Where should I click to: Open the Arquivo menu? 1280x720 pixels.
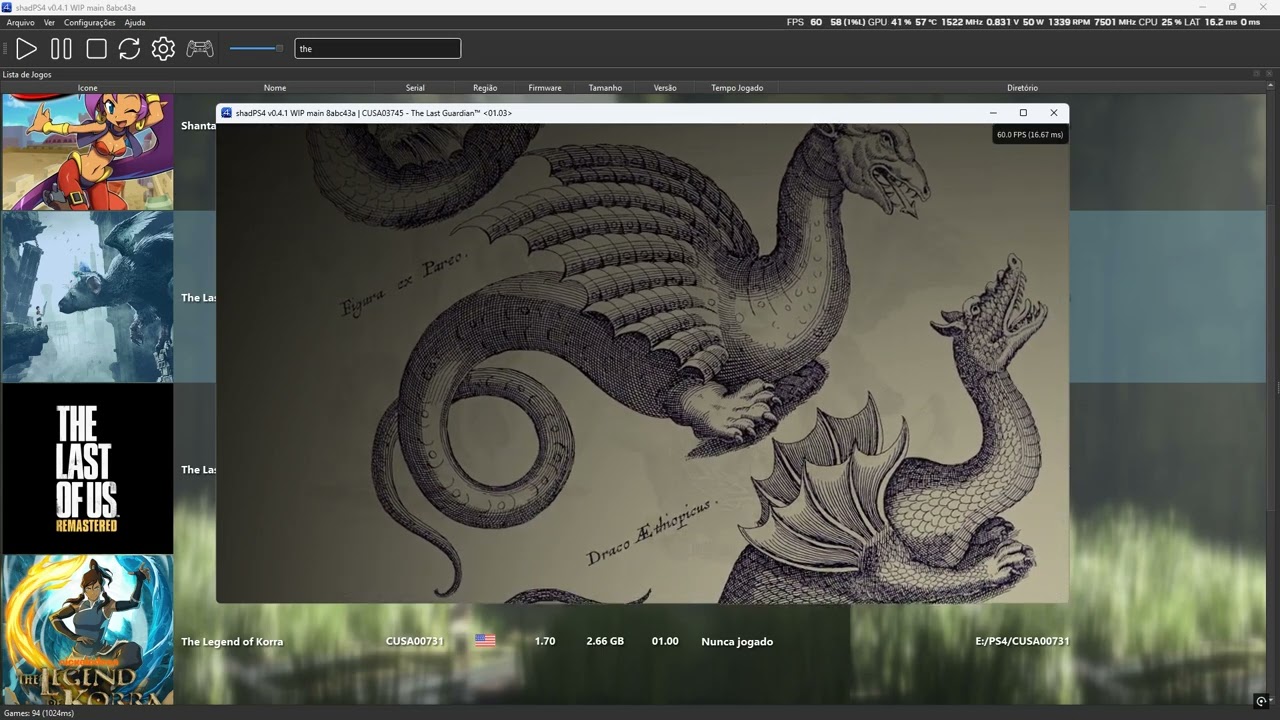point(20,22)
